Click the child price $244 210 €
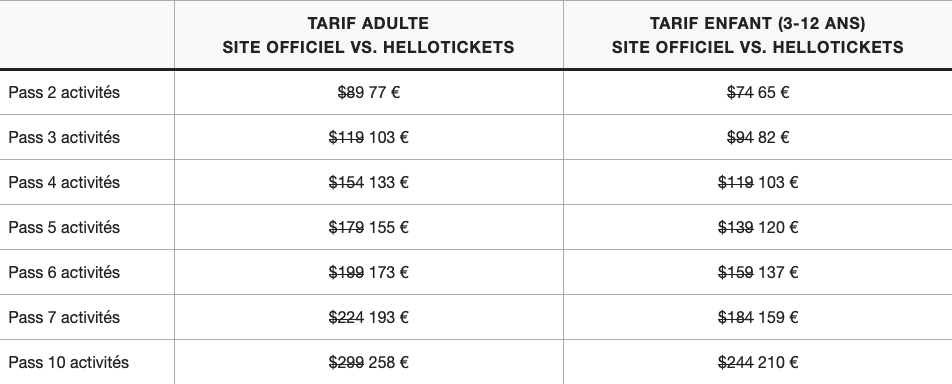Image resolution: width=952 pixels, height=384 pixels. [758, 362]
